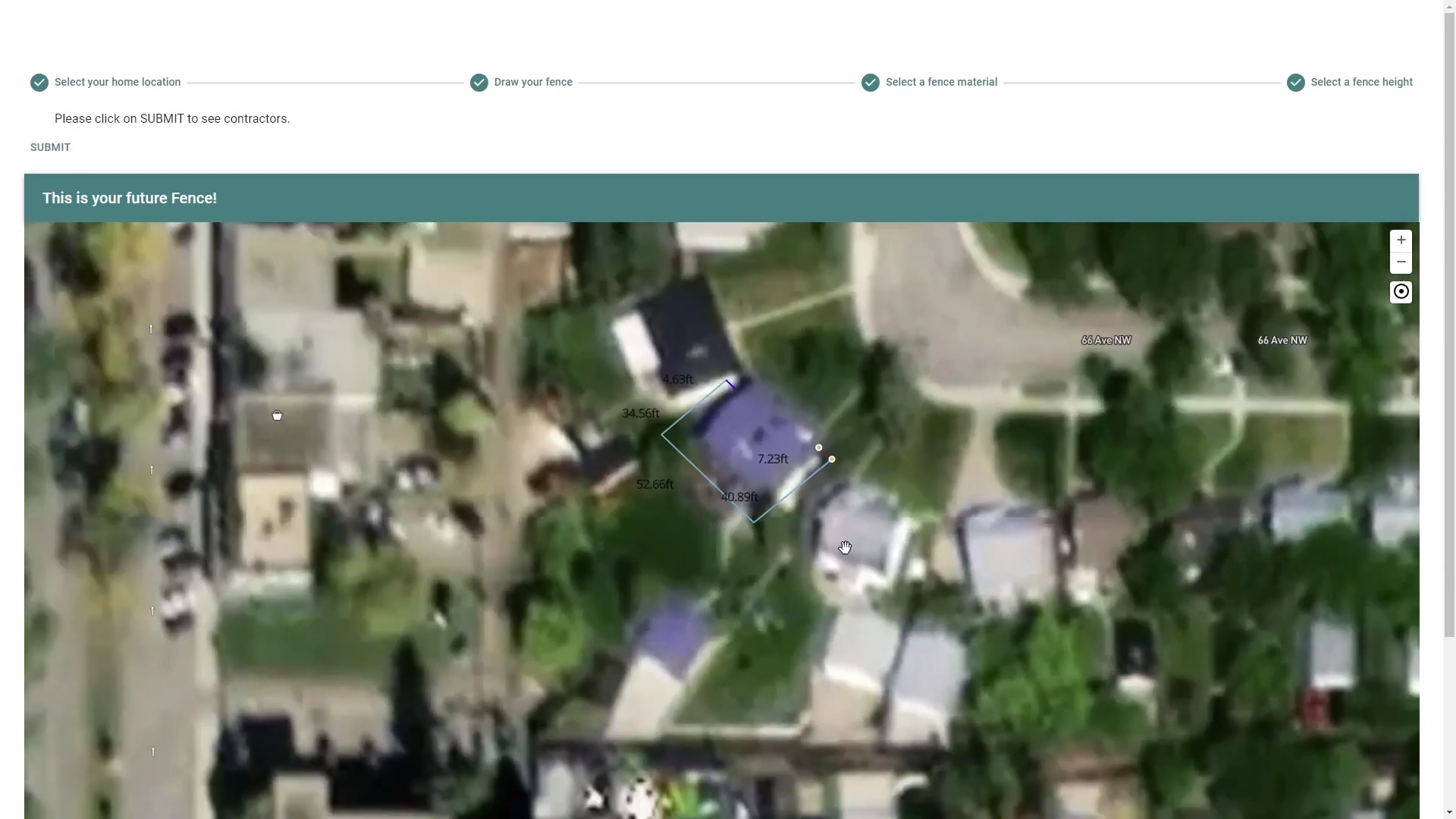Click the 52.66ft fence segment label

[x=654, y=485]
